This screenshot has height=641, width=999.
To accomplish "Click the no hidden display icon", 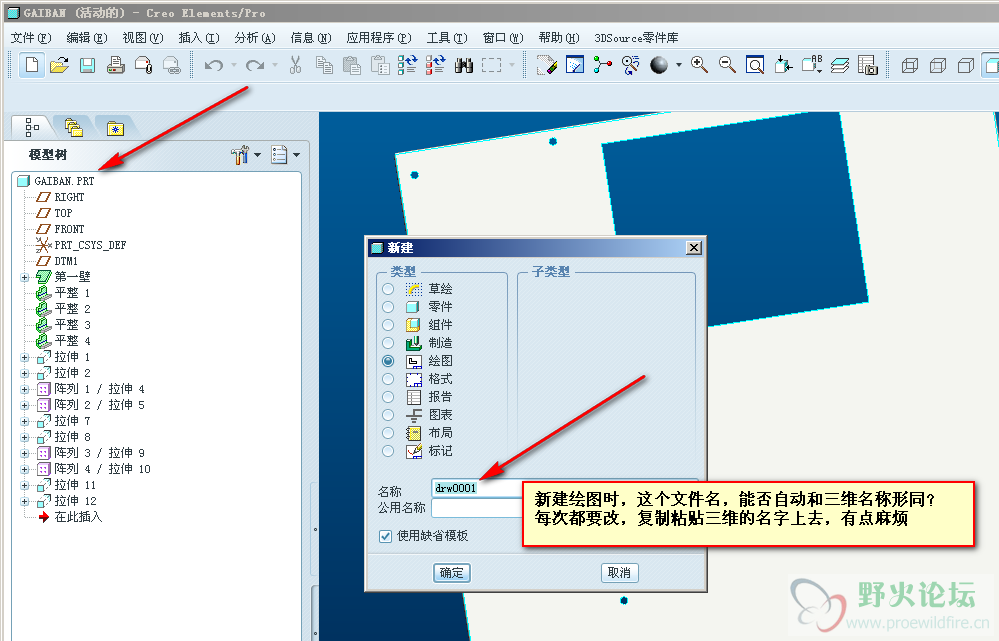I will pos(966,65).
